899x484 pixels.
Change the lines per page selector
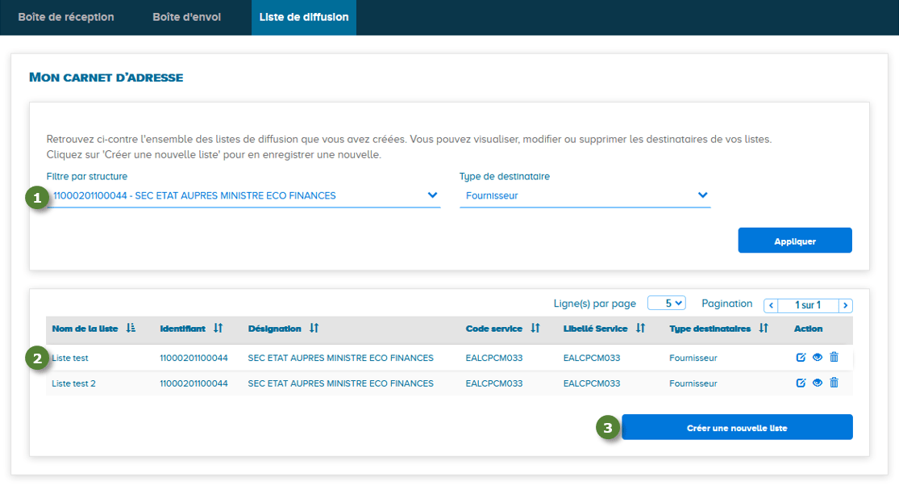[666, 303]
